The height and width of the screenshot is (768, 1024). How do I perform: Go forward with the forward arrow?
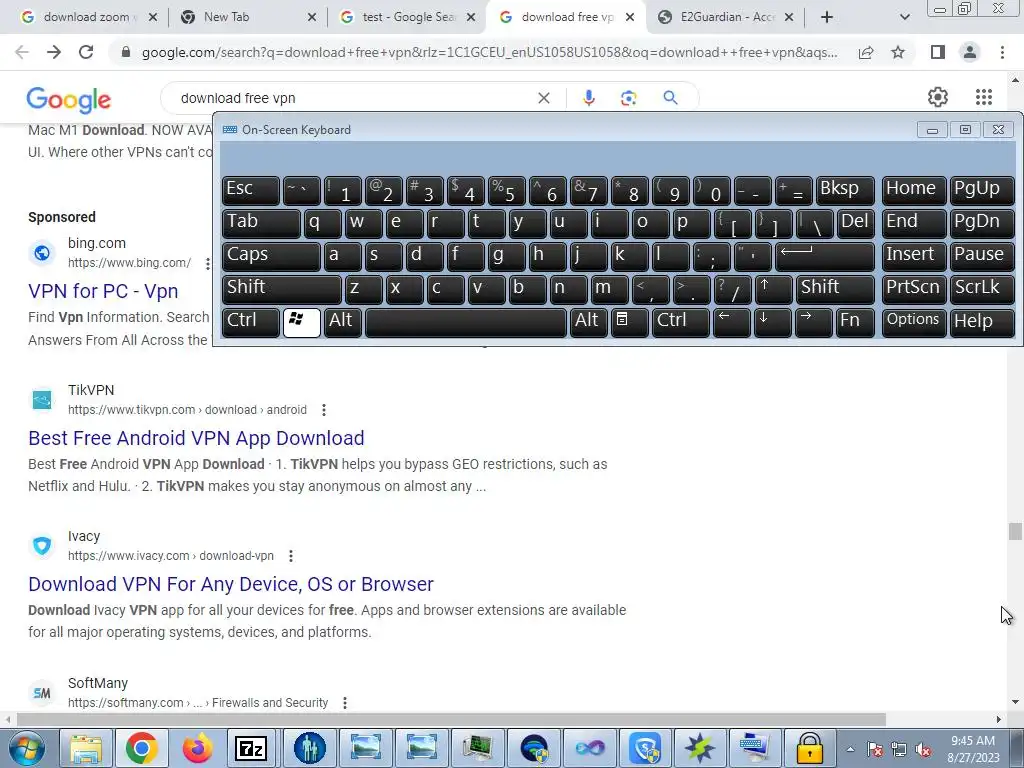click(x=54, y=52)
